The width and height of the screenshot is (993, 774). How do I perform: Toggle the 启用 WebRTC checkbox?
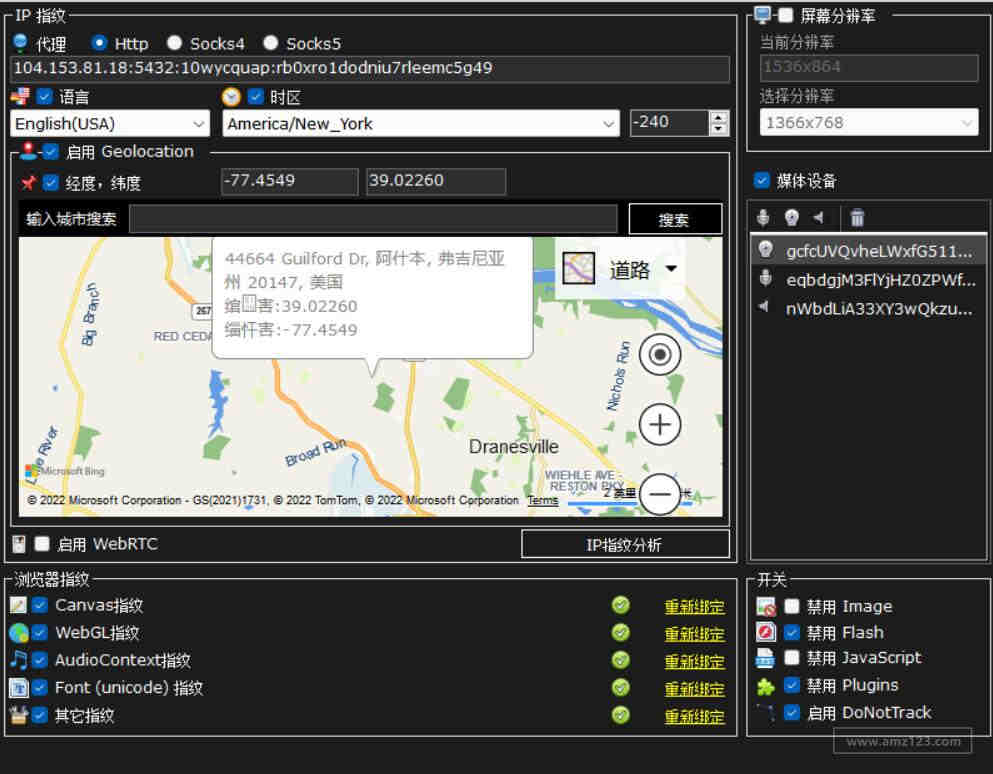pyautogui.click(x=42, y=543)
